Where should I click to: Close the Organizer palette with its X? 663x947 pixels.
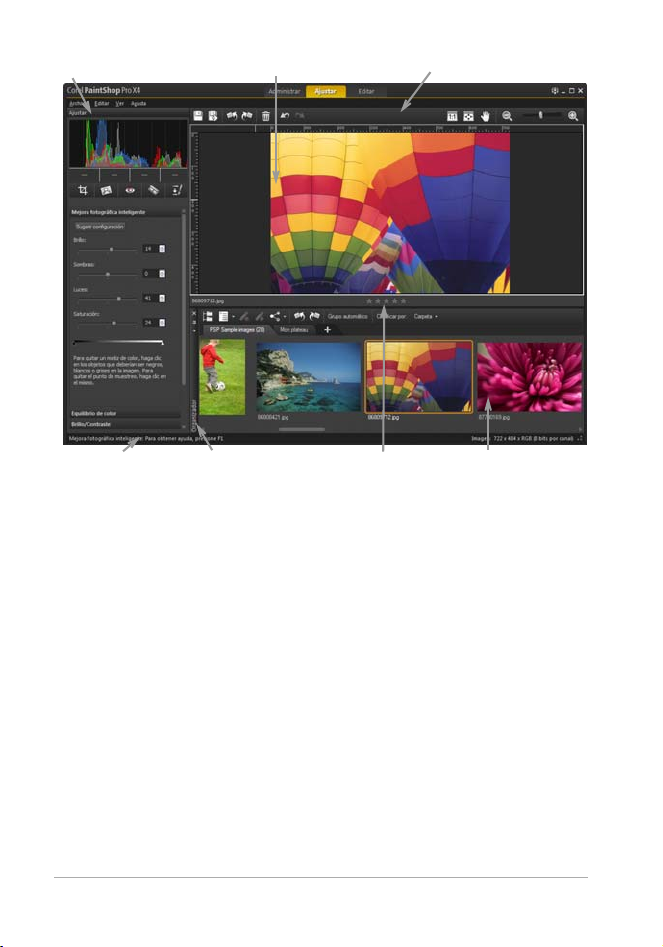pyautogui.click(x=194, y=313)
